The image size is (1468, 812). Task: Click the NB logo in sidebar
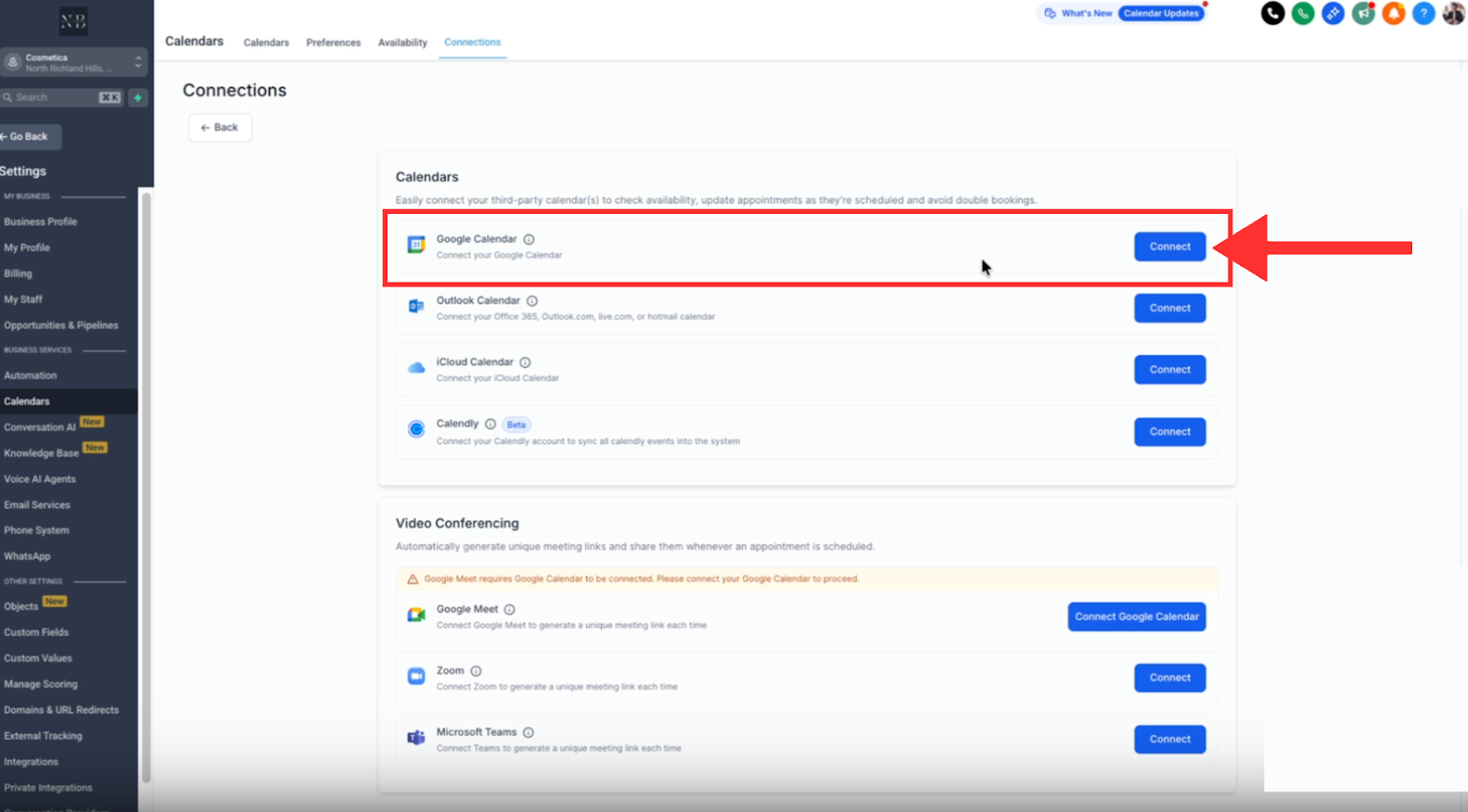coord(73,22)
